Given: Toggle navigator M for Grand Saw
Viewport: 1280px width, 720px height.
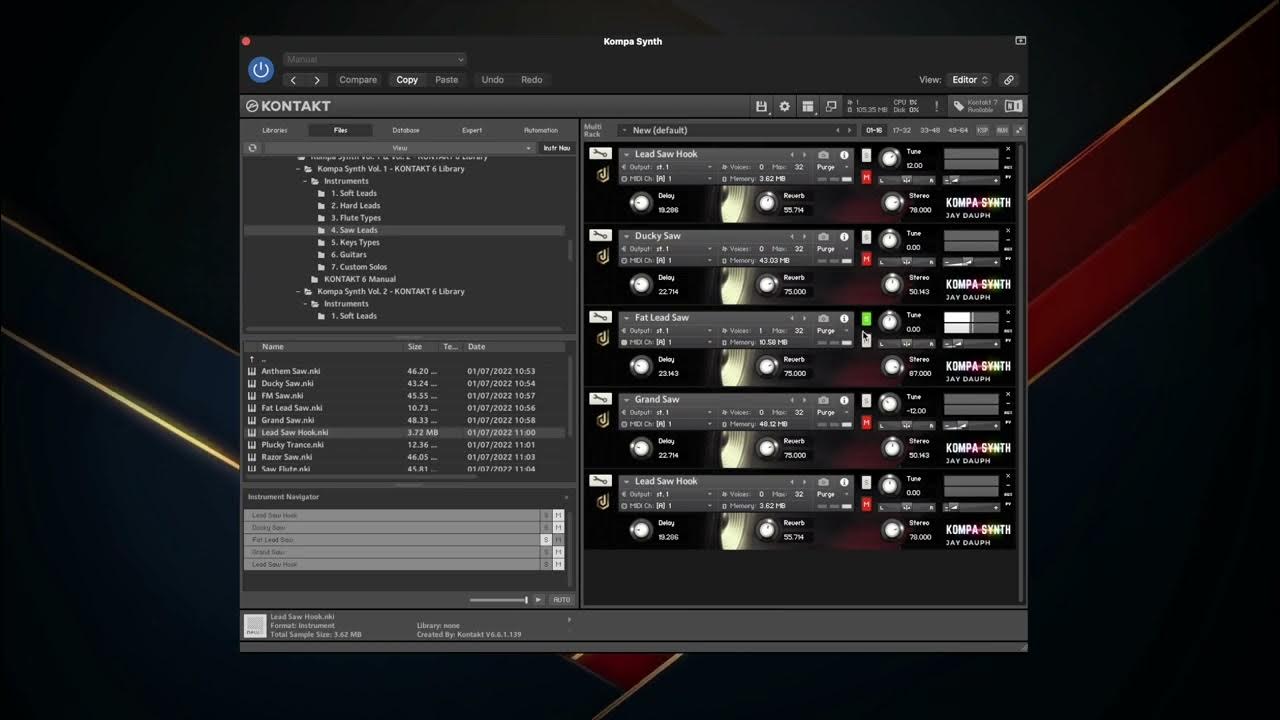Looking at the screenshot, I should (558, 552).
